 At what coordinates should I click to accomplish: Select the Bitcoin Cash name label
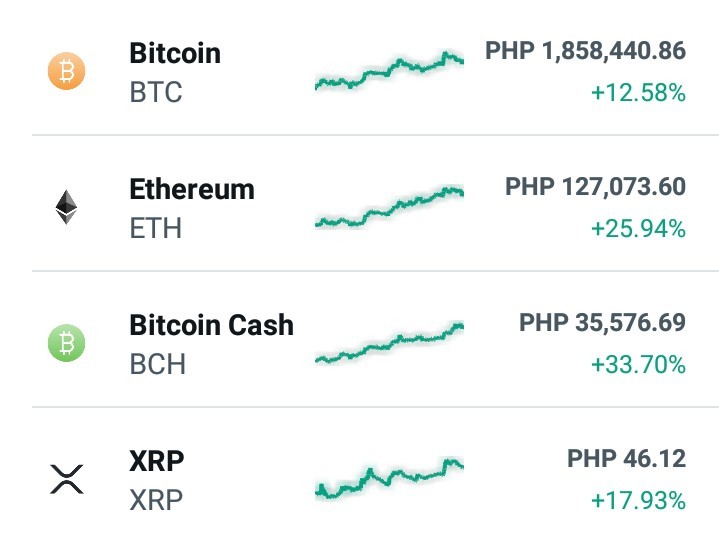tap(211, 325)
